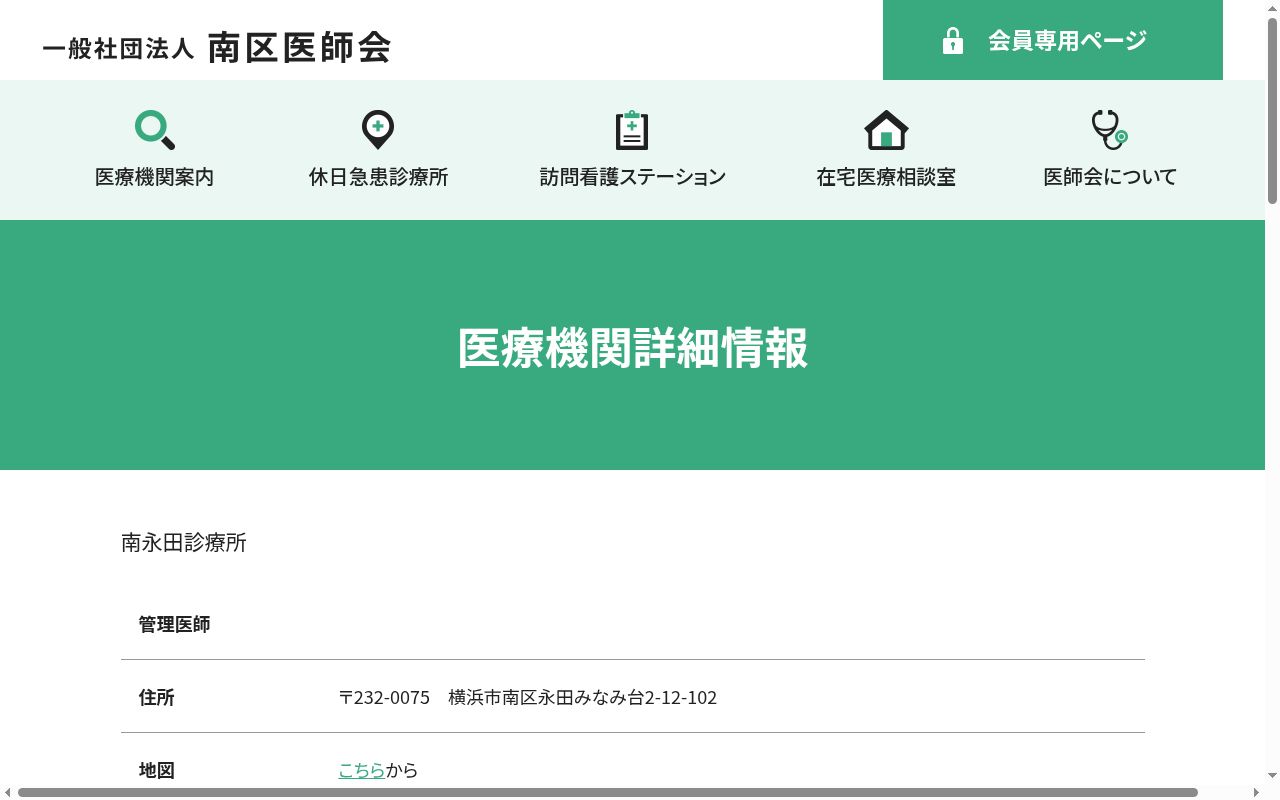Open 医師会について menu item
1280x800 pixels.
coord(1110,177)
